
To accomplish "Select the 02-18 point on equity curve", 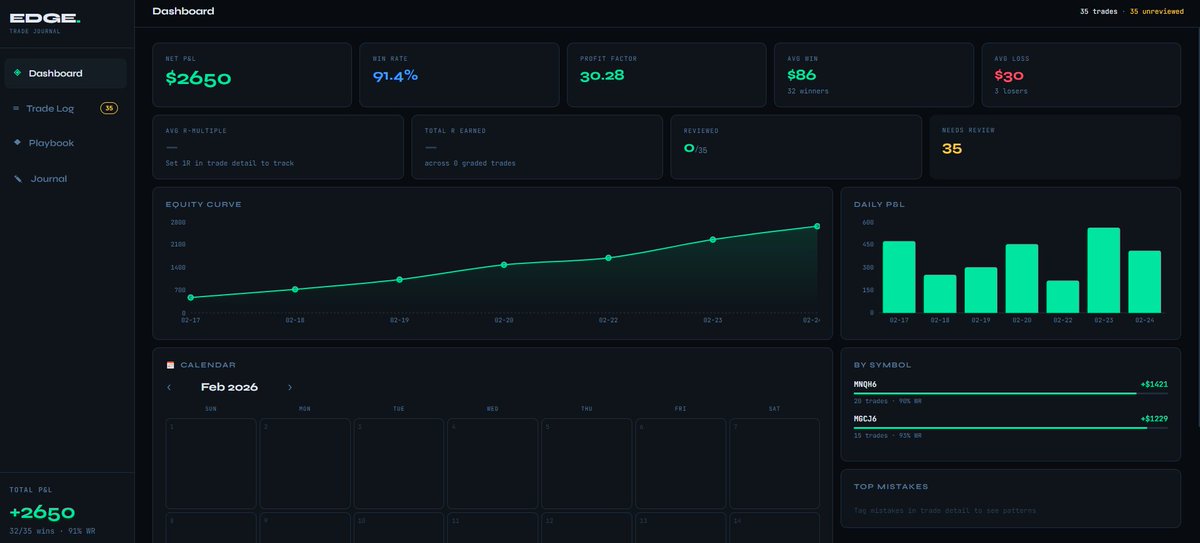I will tap(295, 289).
